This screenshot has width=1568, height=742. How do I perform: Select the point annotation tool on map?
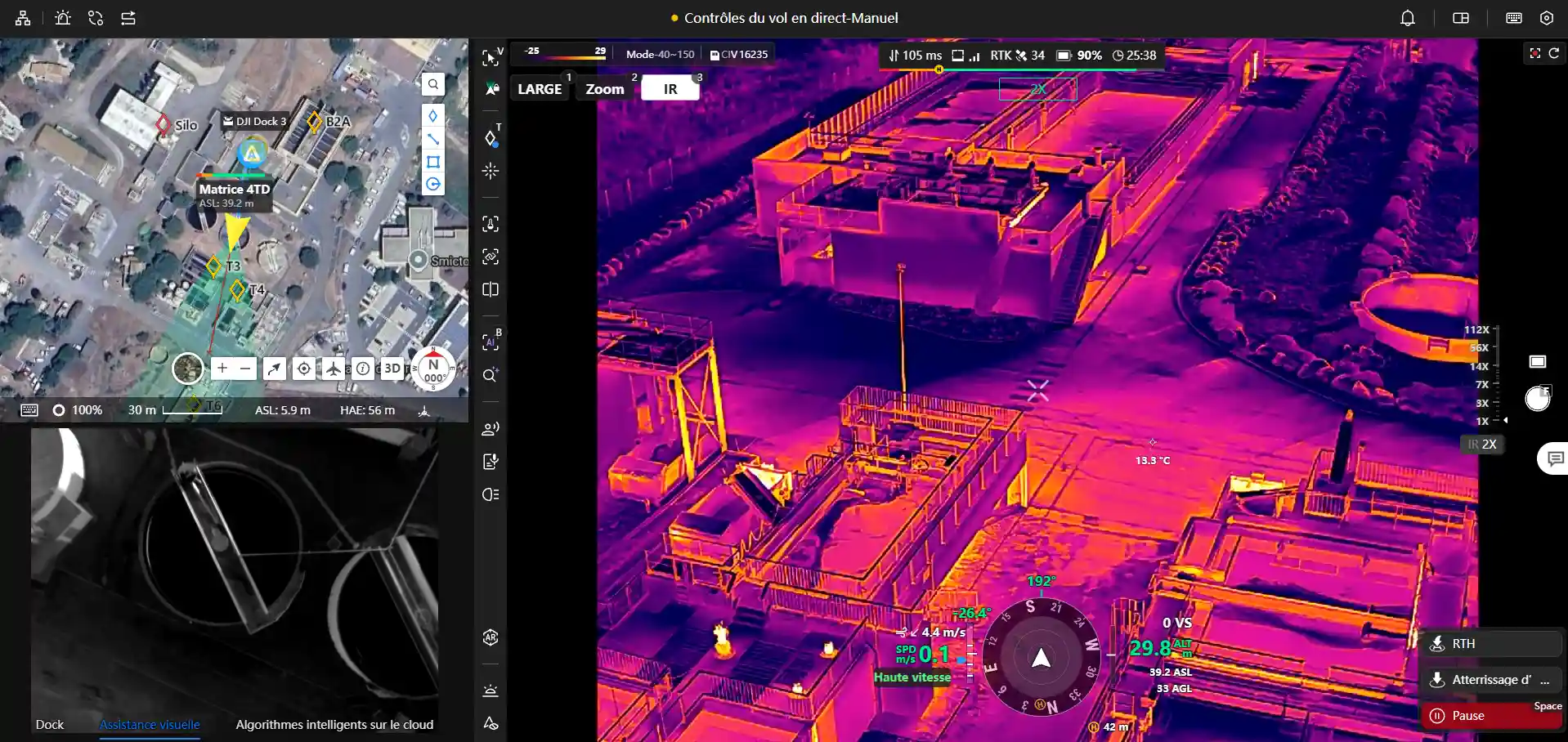(x=433, y=116)
